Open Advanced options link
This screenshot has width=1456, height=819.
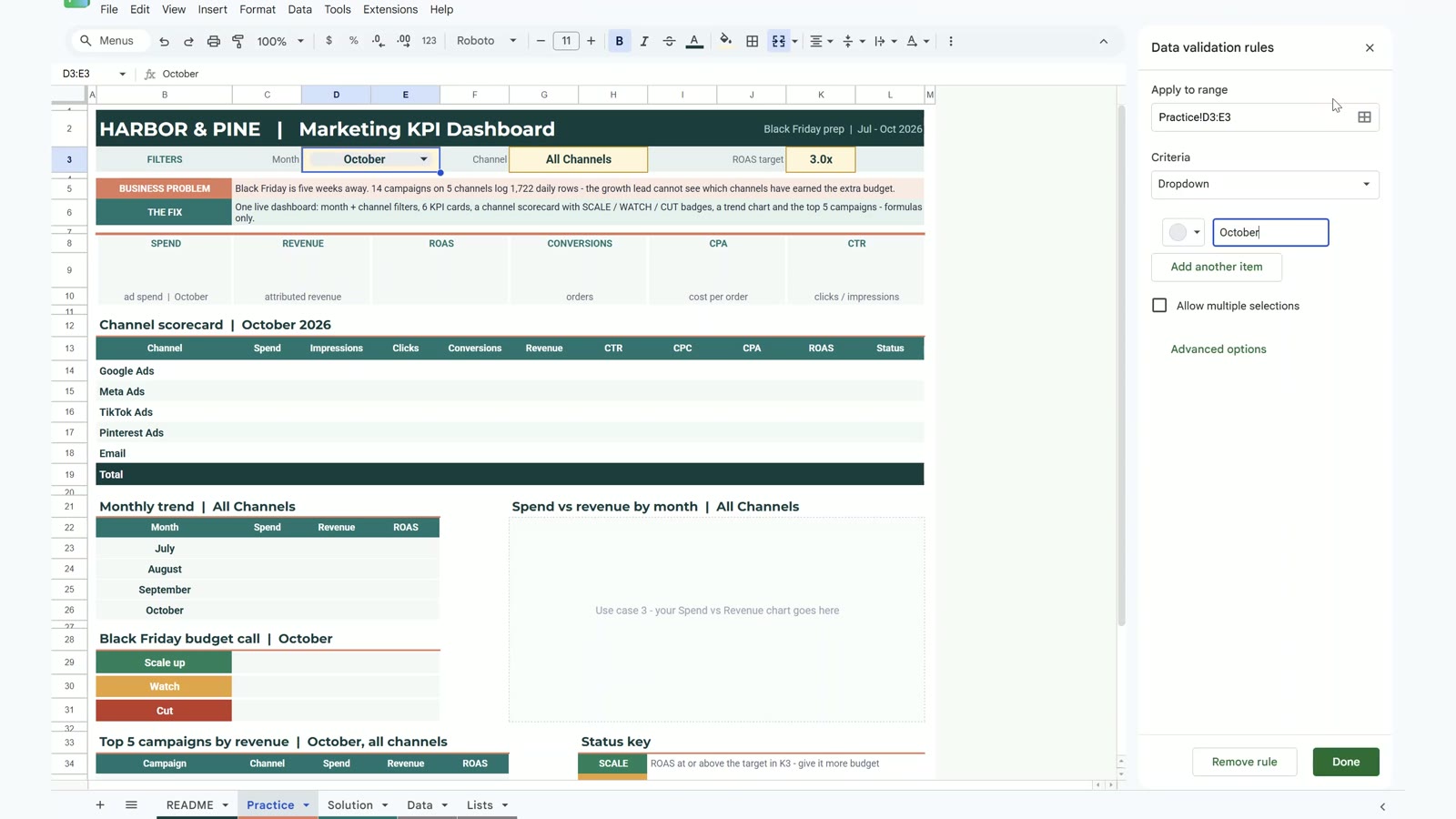(1218, 349)
